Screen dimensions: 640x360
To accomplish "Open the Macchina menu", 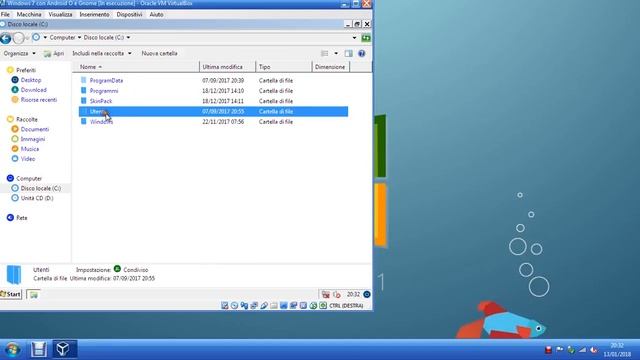I will [x=29, y=14].
